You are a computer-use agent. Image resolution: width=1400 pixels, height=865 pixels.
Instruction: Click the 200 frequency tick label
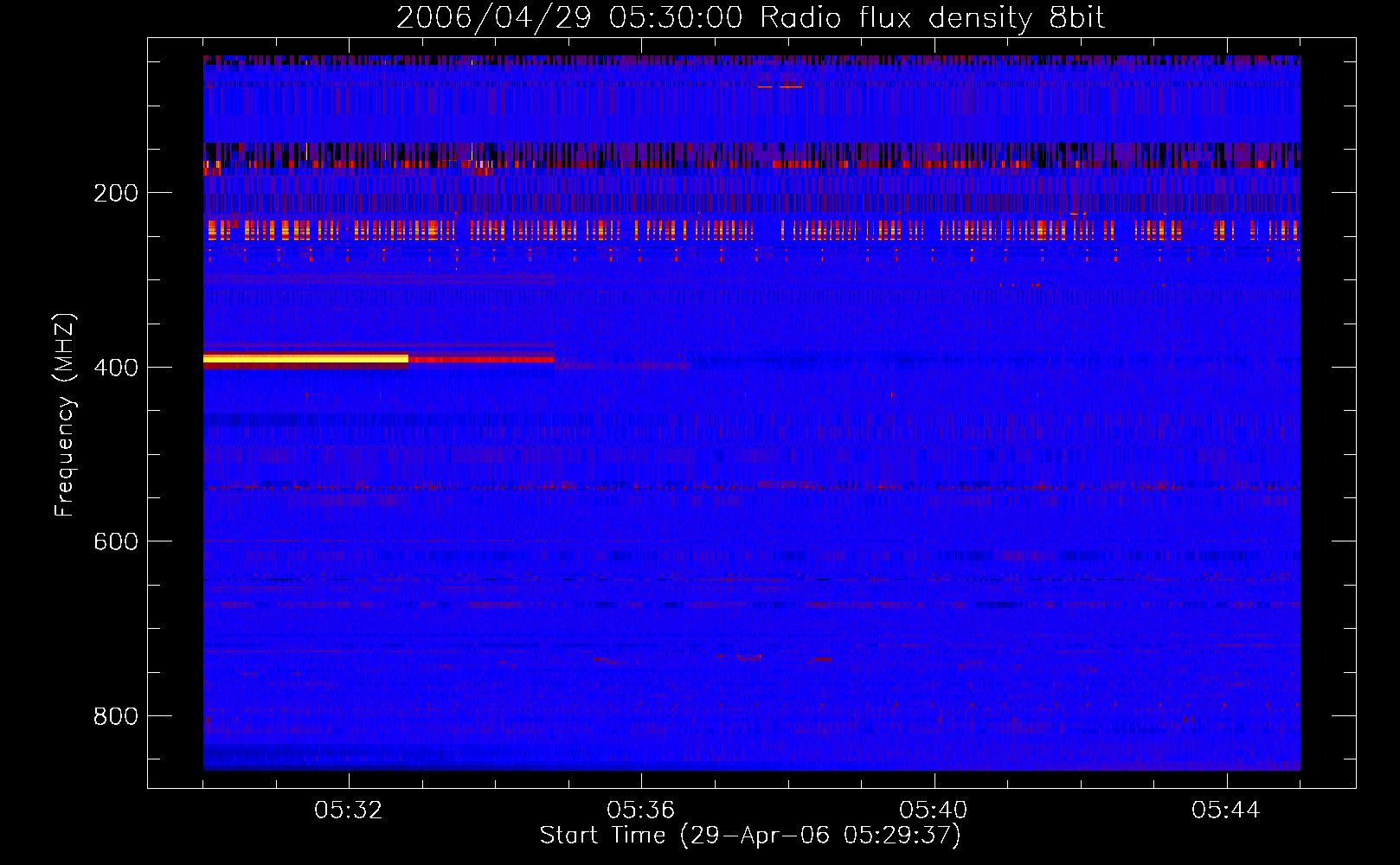(x=116, y=193)
